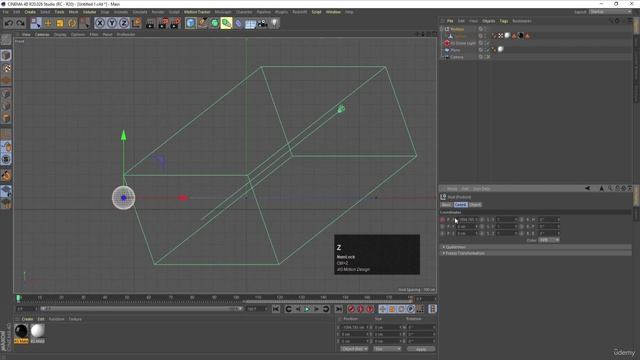Select the Plane object in Object Manager
This screenshot has height=360, width=640.
pyautogui.click(x=456, y=50)
